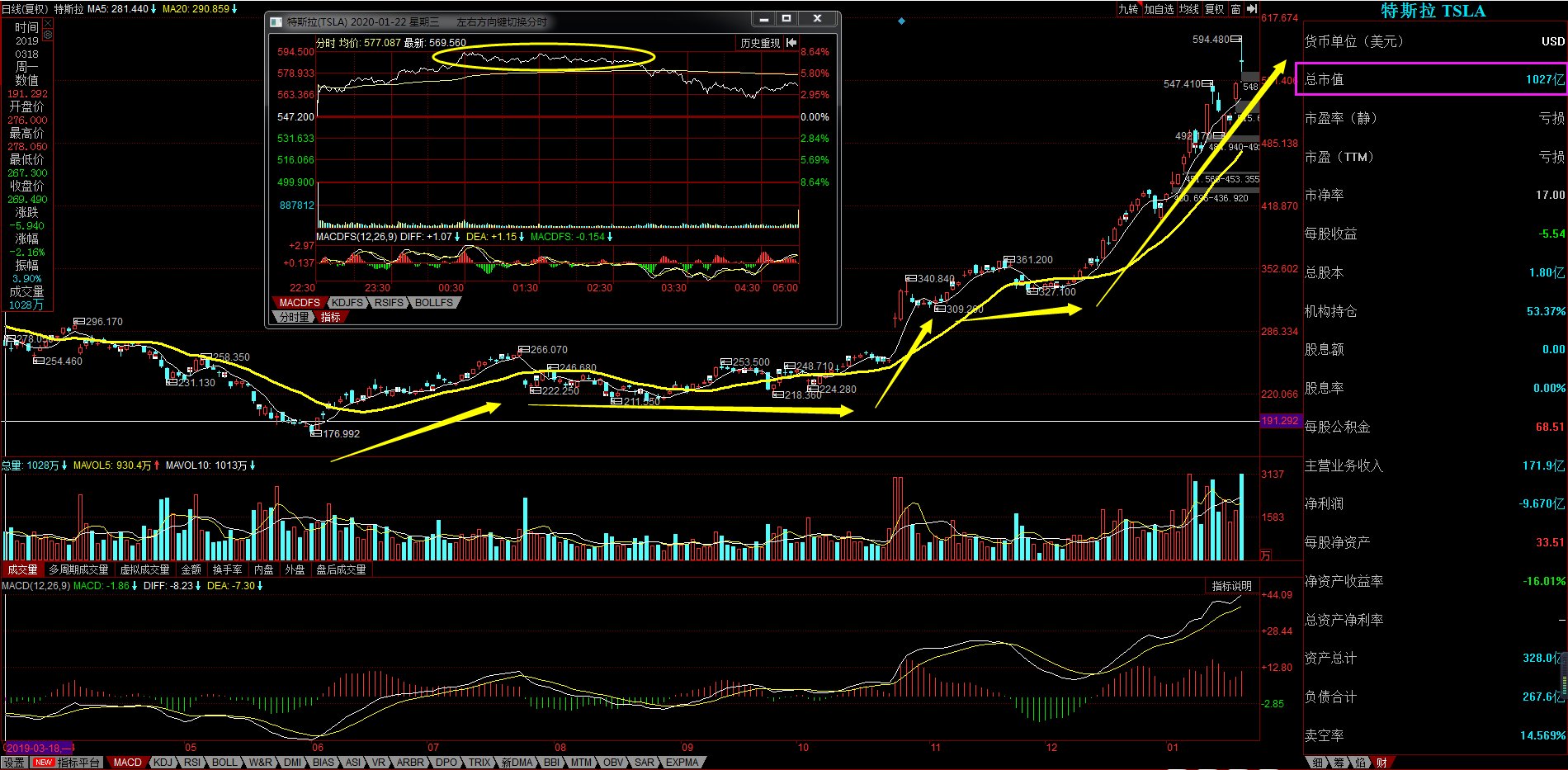The height and width of the screenshot is (770, 1568).
Task: Select the 外盘 tab
Action: (x=295, y=569)
